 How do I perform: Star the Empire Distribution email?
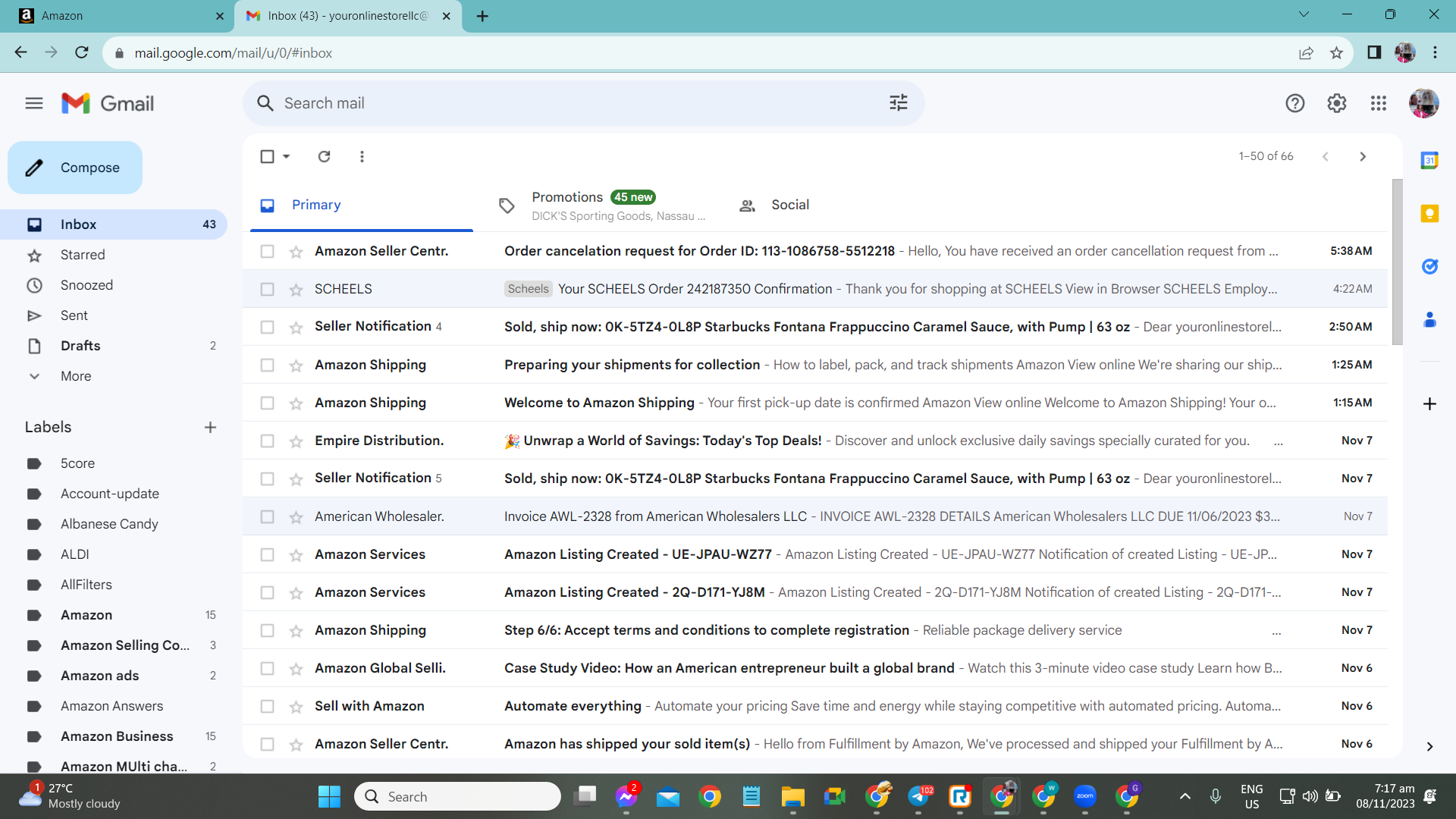pyautogui.click(x=296, y=441)
